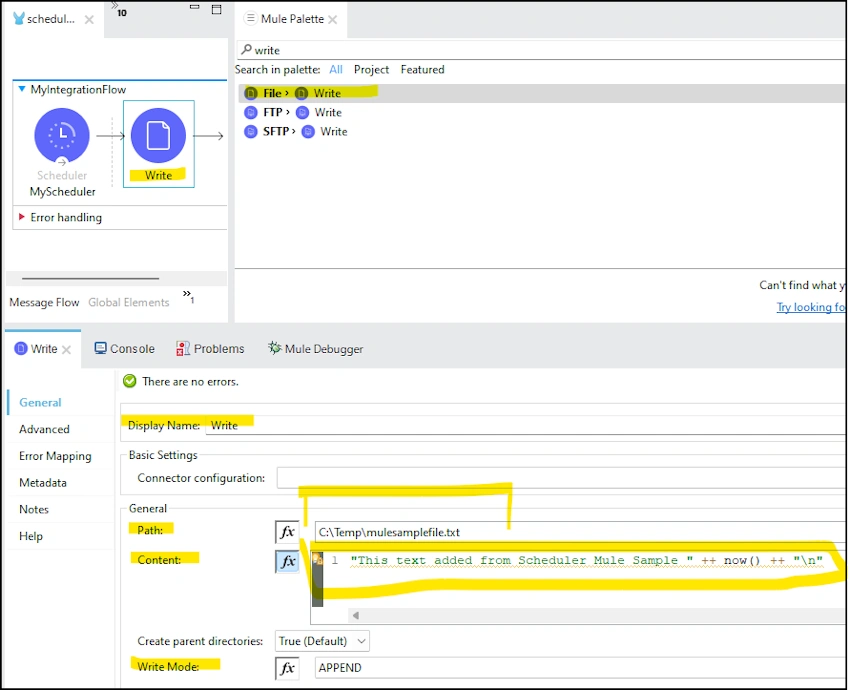Click the Content expression editor text

[587, 560]
